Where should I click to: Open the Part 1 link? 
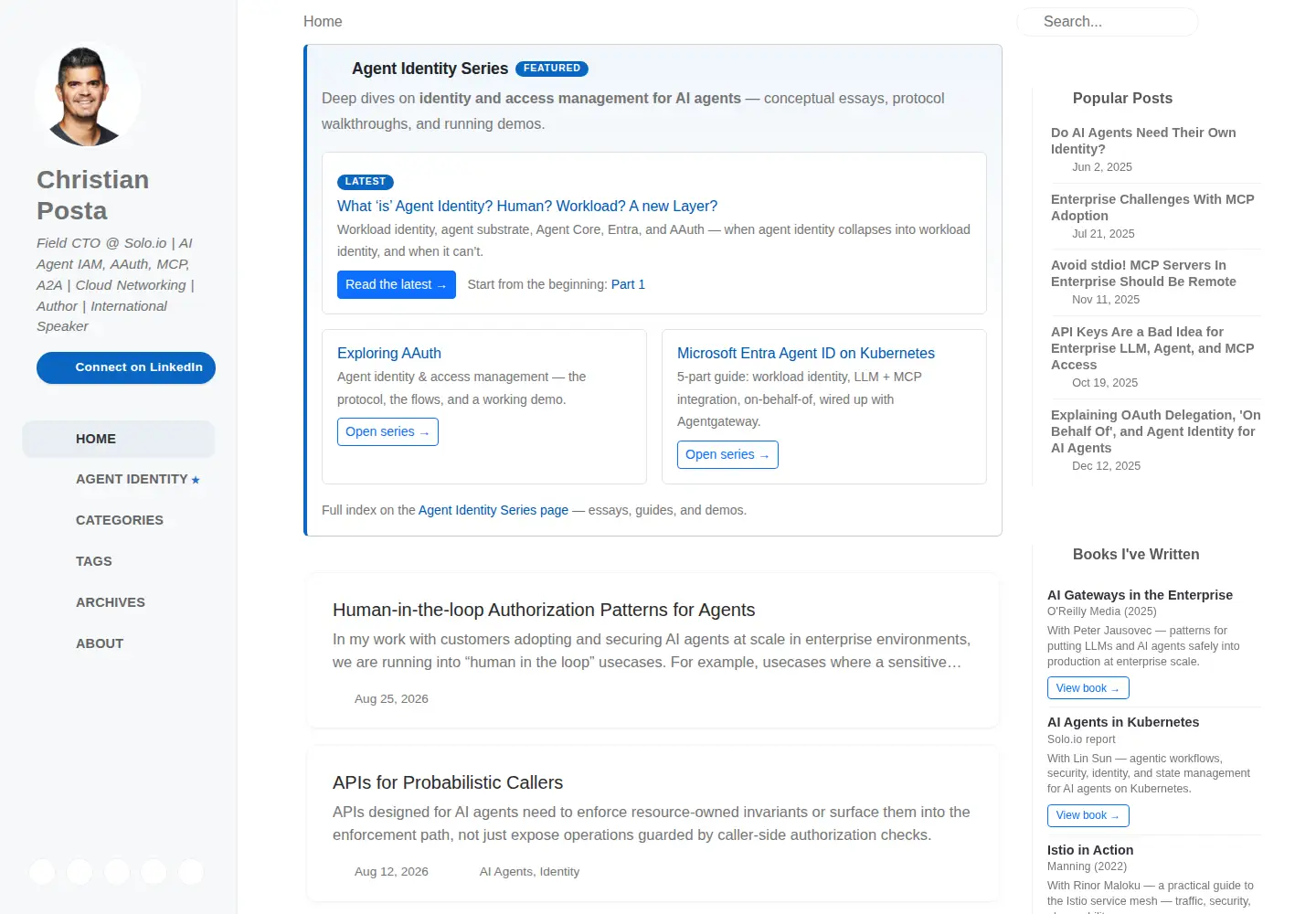(x=628, y=284)
